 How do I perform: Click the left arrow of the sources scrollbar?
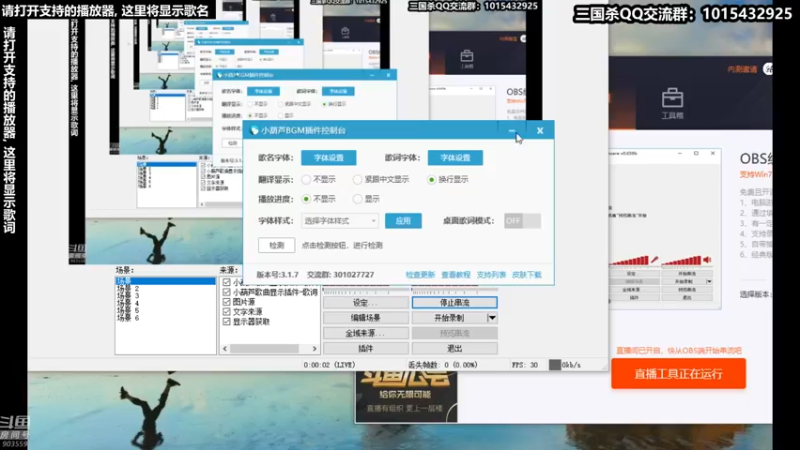(x=225, y=349)
